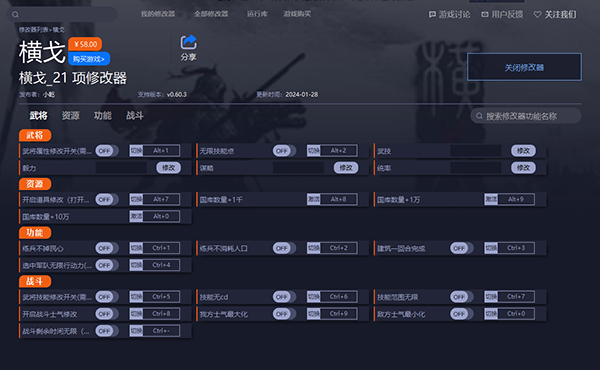This screenshot has height=370, width=600.
Task: Open 游戏讨论 chat icon link
Action: point(432,15)
